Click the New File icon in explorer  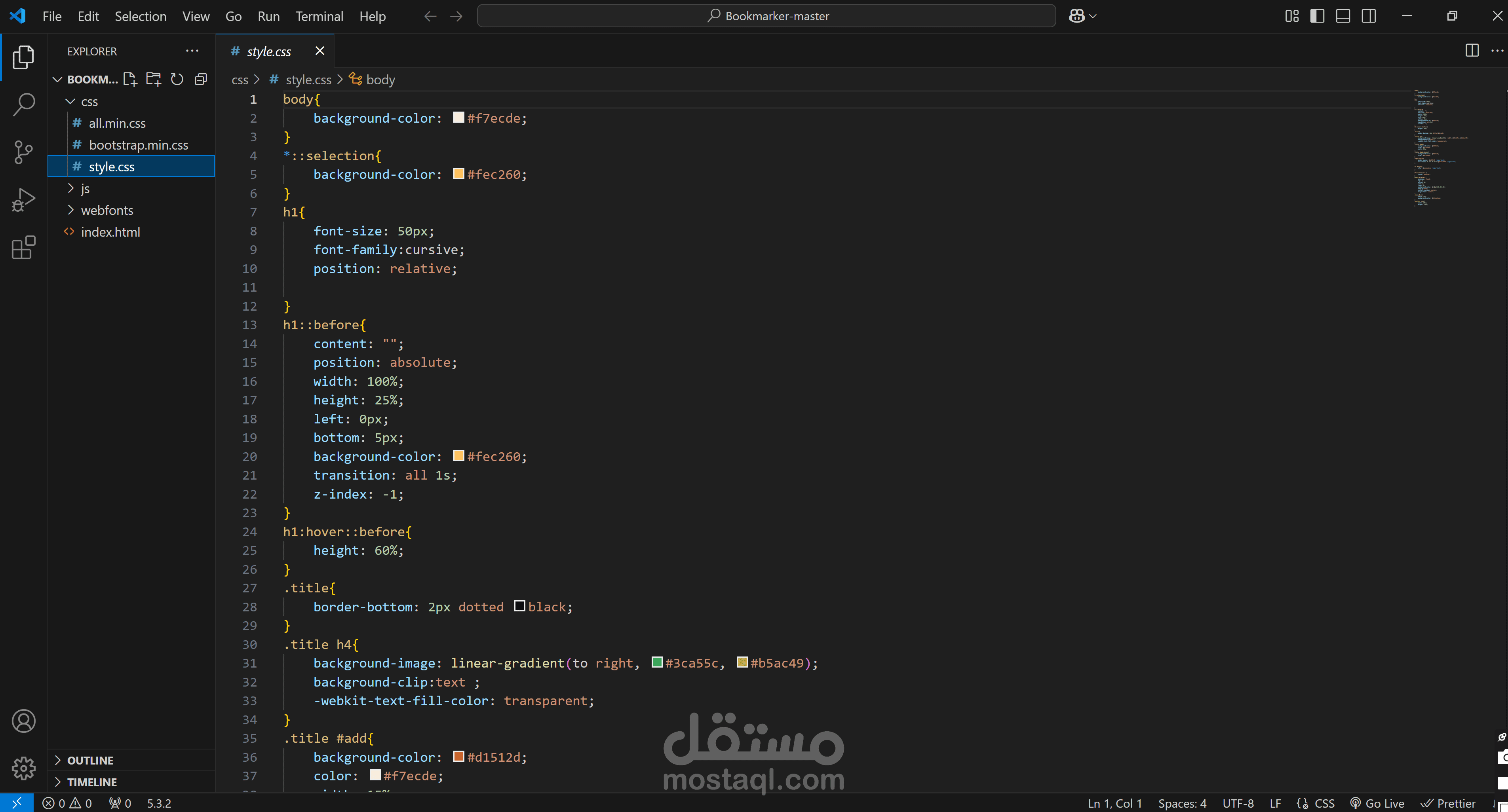point(130,79)
